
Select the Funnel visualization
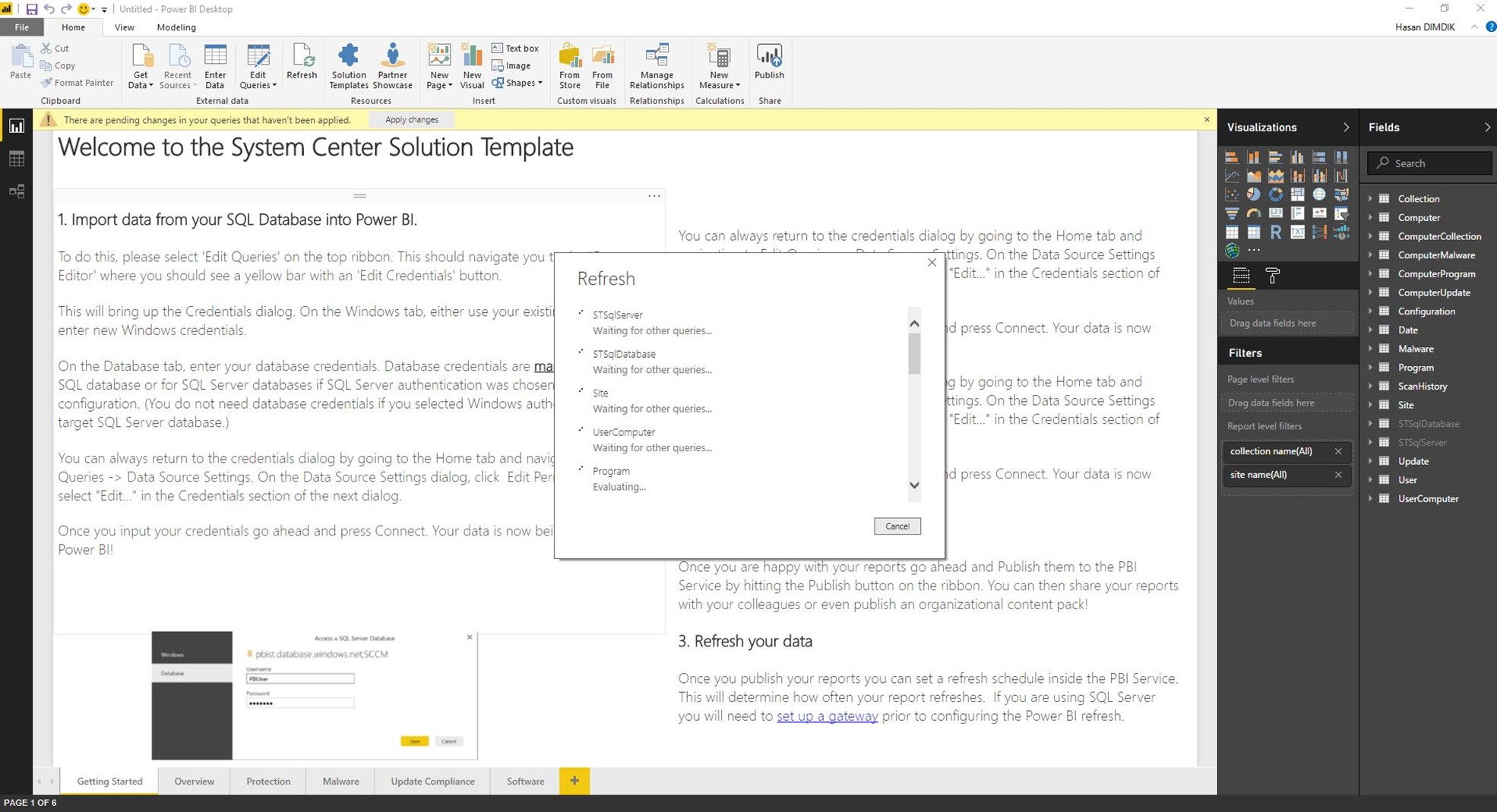(x=1232, y=213)
